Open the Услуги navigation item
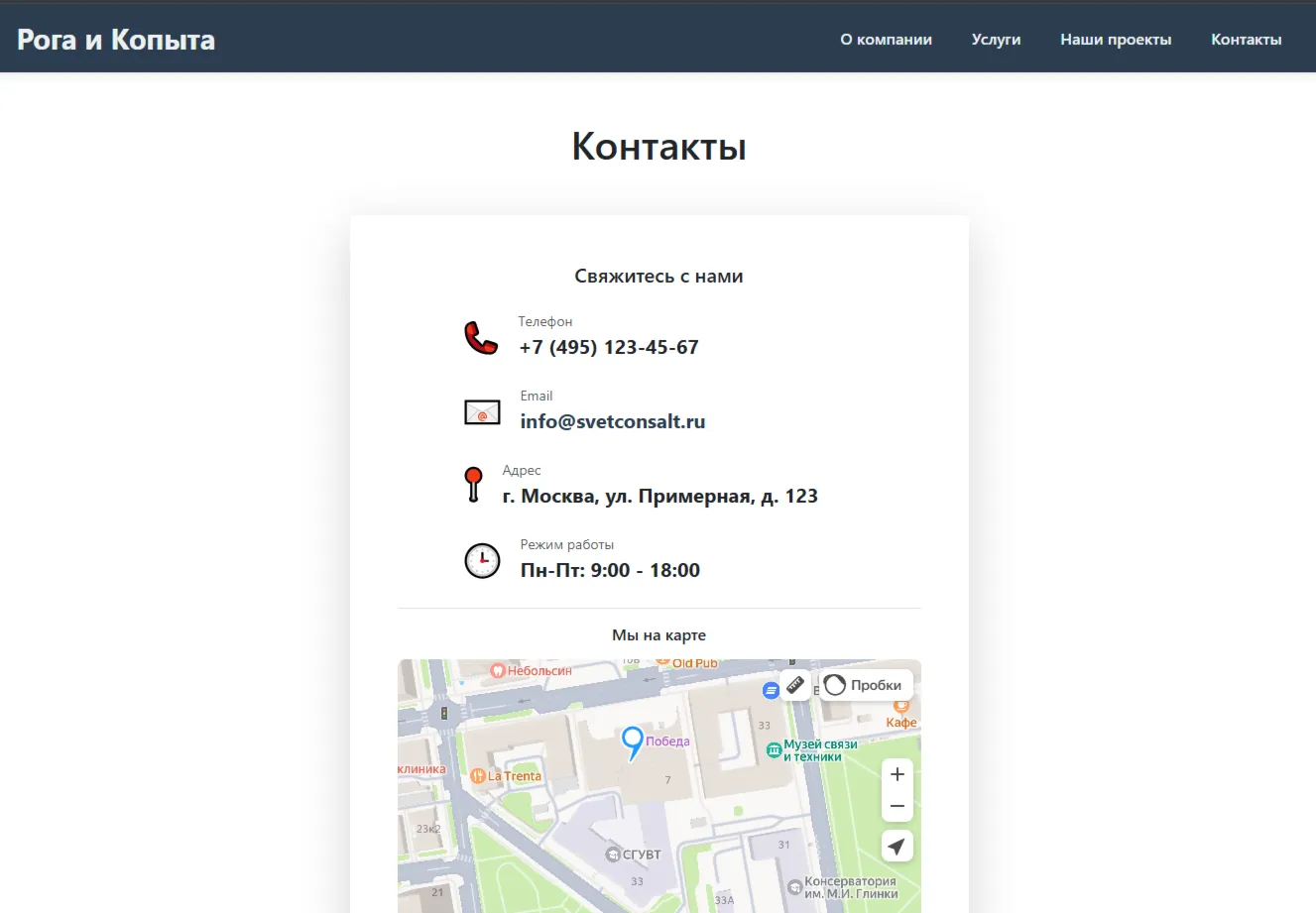This screenshot has height=913, width=1316. pos(996,40)
